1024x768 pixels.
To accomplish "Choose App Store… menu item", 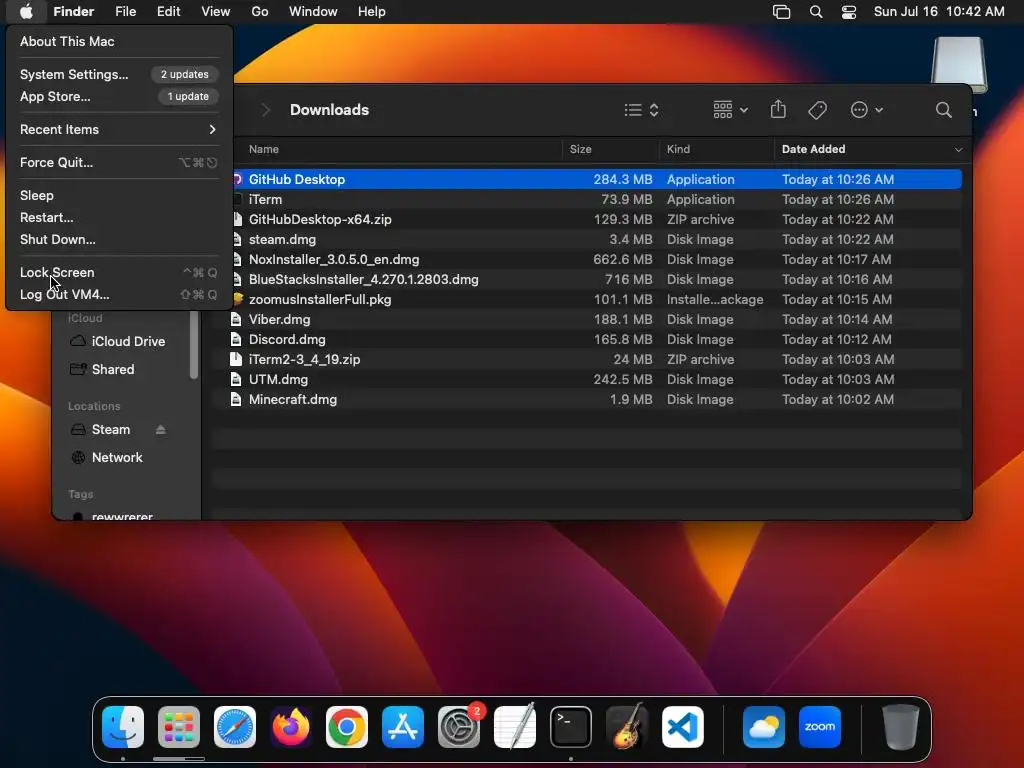I will pos(118,97).
